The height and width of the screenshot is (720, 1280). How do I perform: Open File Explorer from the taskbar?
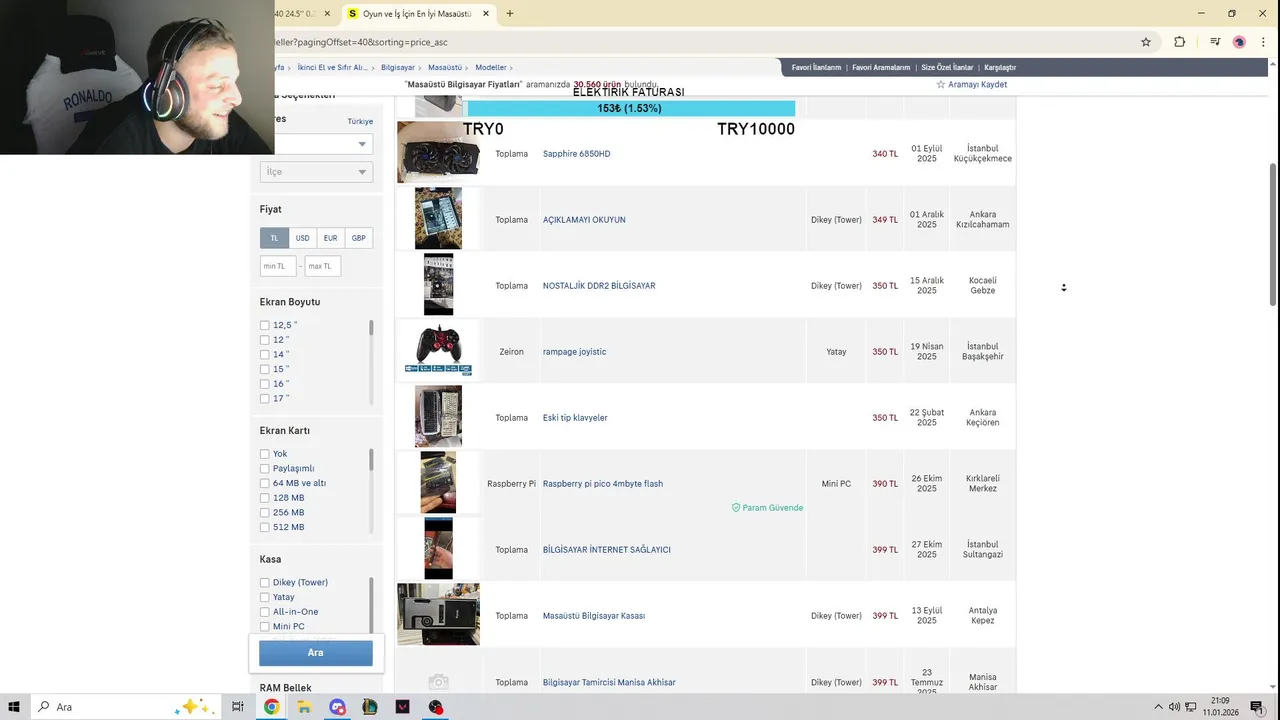pyautogui.click(x=304, y=707)
